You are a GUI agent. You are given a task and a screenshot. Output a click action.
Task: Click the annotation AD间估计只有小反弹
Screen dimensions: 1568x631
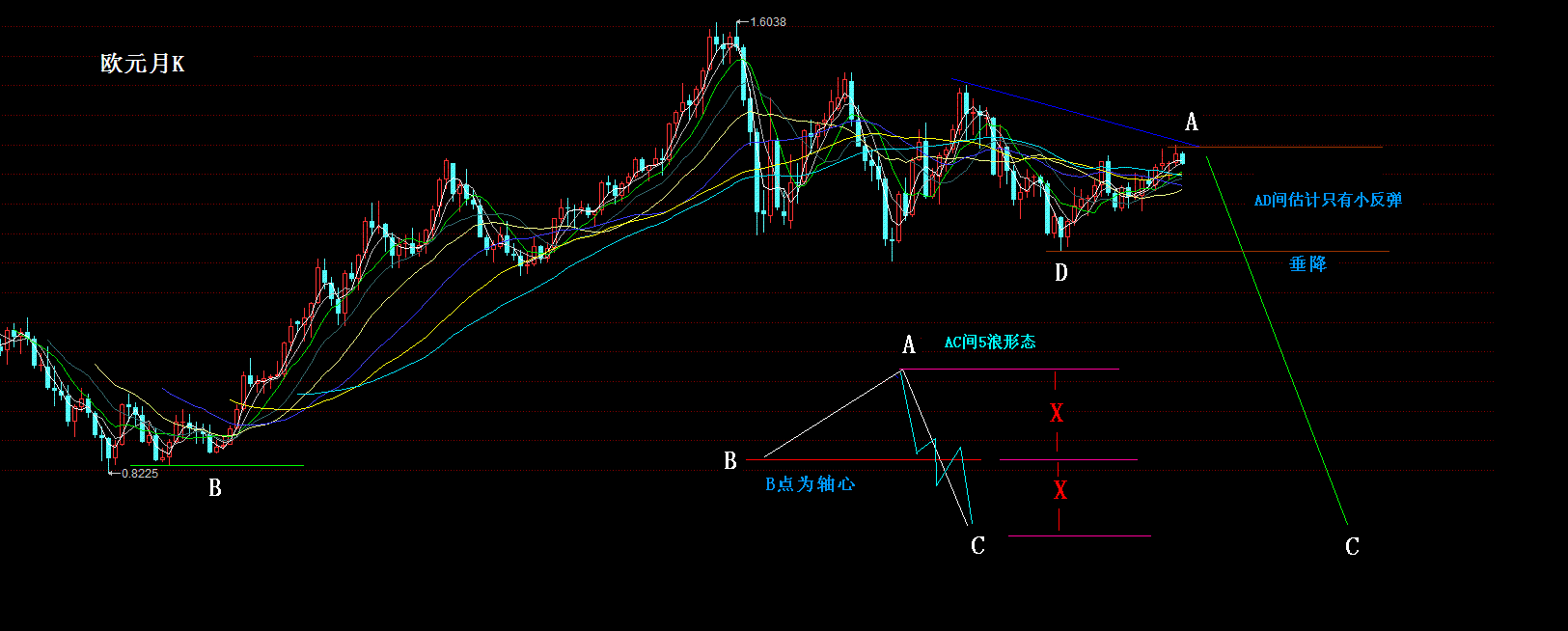coord(1328,200)
